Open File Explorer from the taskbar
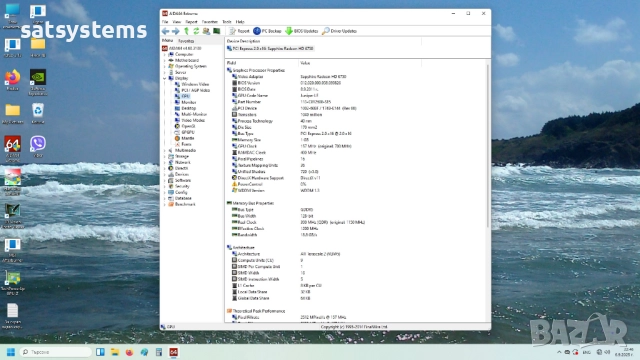640x360 pixels. pos(115,352)
